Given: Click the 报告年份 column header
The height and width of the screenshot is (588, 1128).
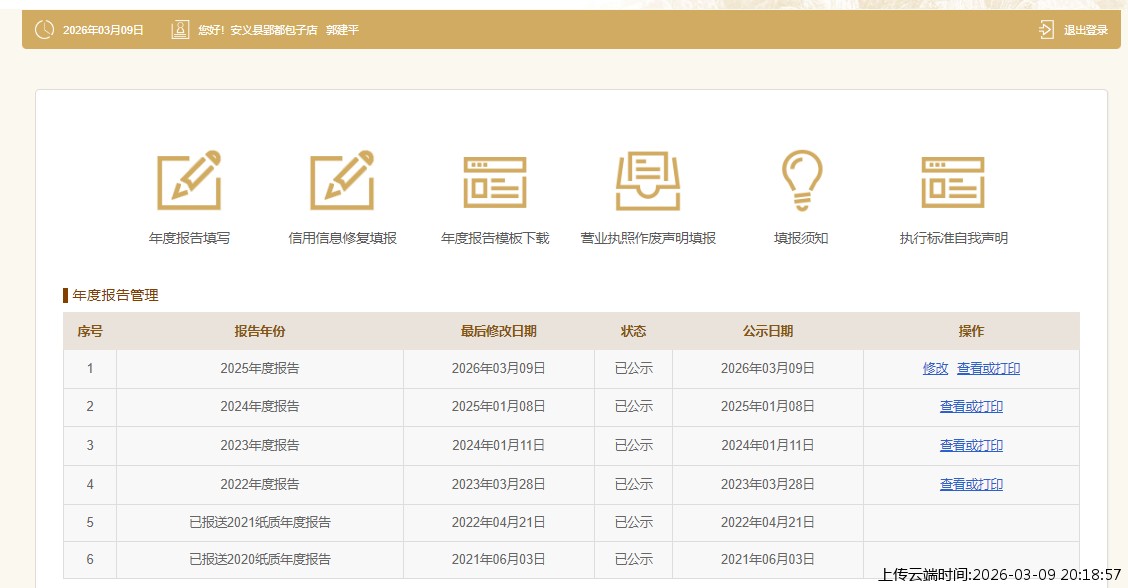Looking at the screenshot, I should pos(260,331).
